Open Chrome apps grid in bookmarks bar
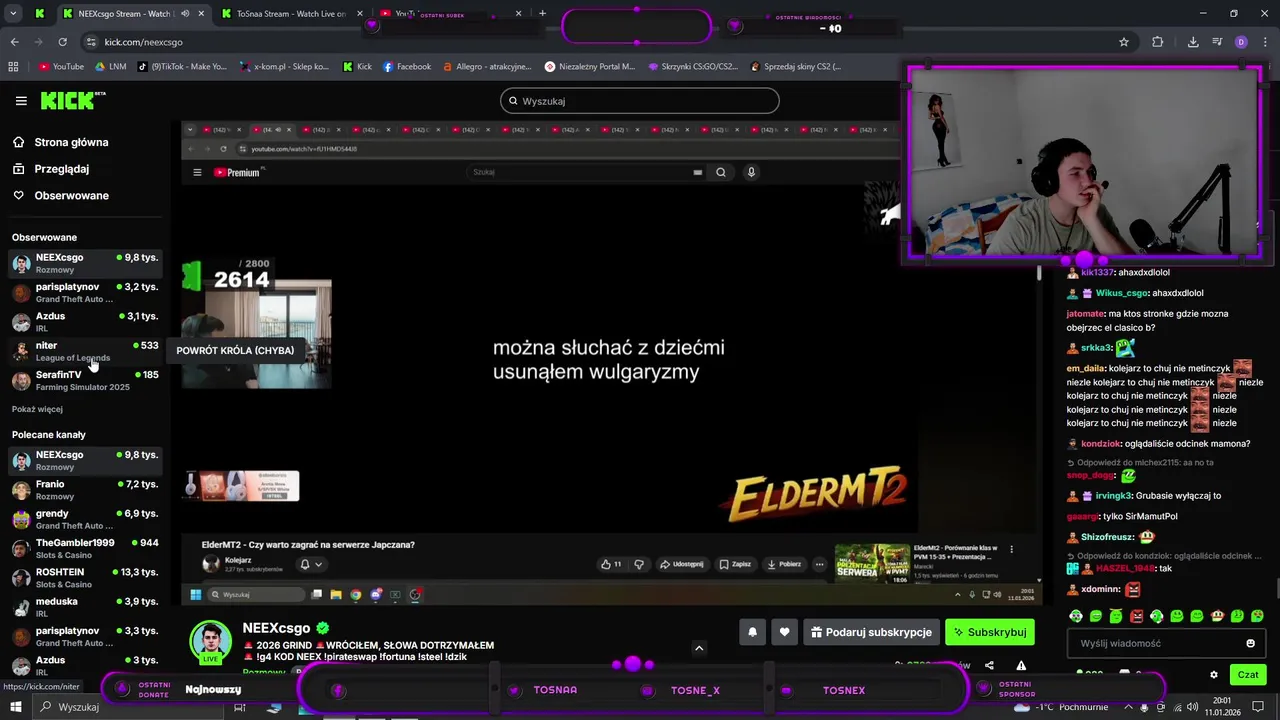 pyautogui.click(x=13, y=67)
